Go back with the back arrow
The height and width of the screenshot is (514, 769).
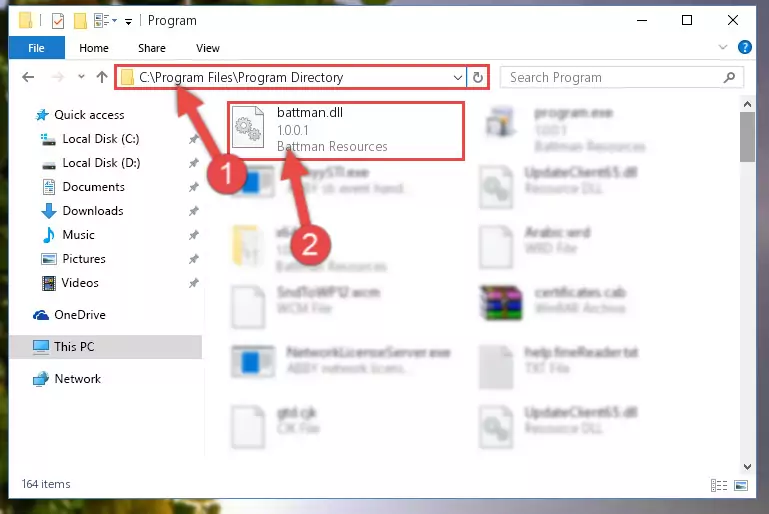point(28,77)
